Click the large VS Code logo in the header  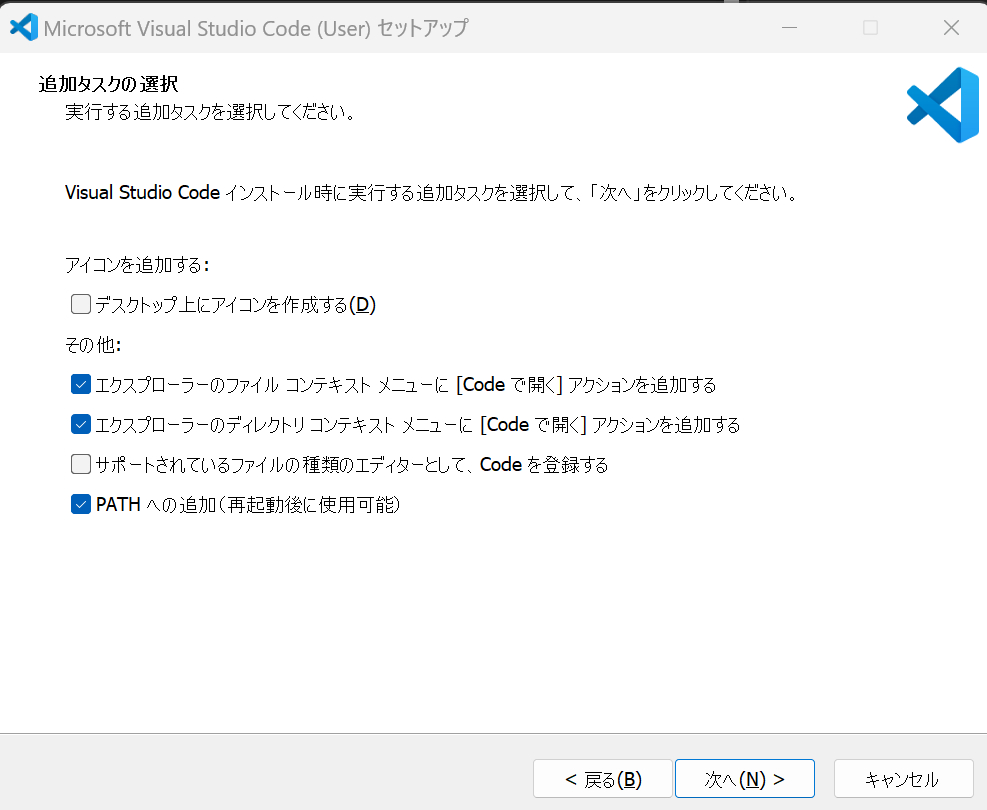click(x=942, y=105)
